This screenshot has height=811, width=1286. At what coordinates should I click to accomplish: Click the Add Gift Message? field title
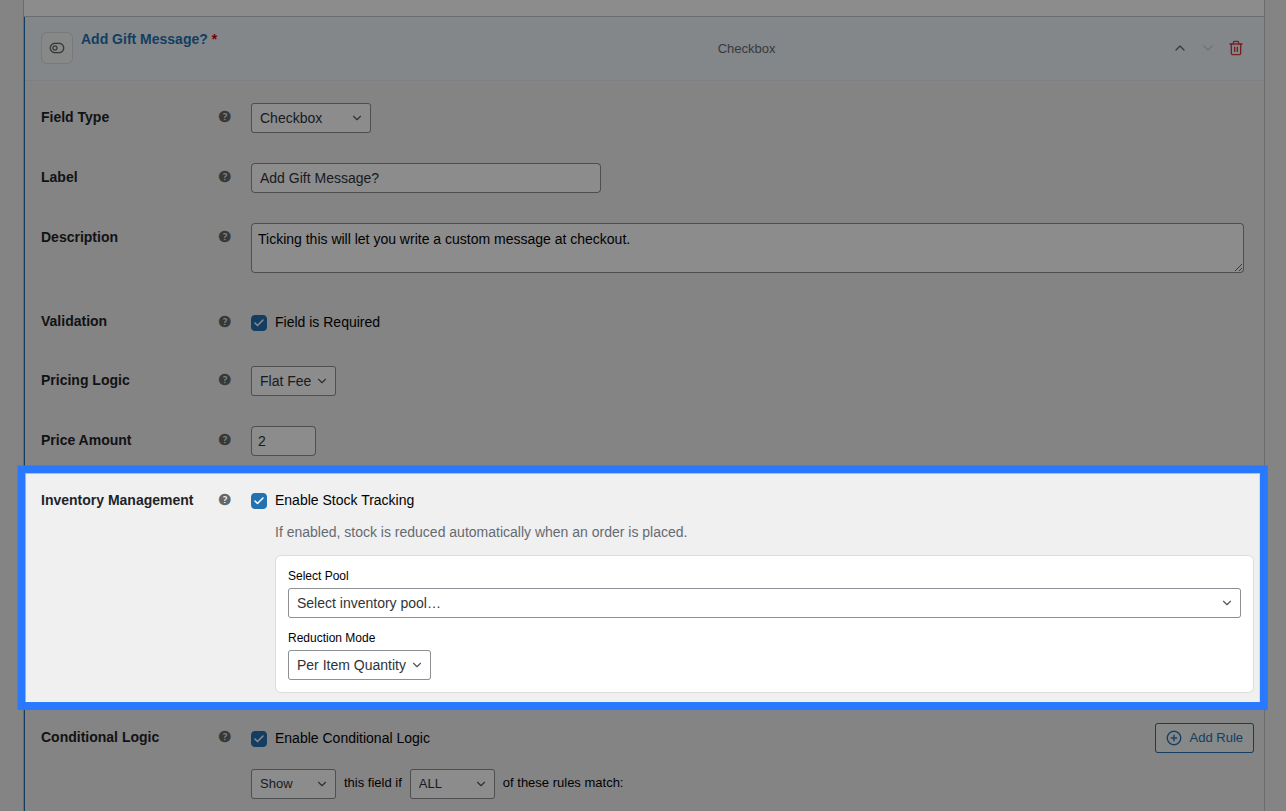pos(144,39)
